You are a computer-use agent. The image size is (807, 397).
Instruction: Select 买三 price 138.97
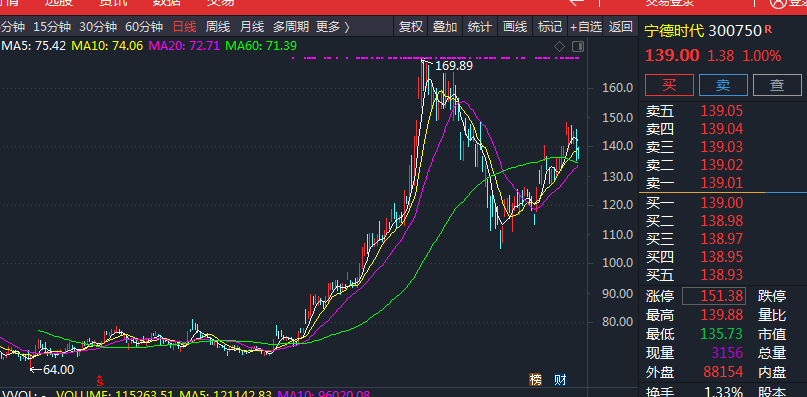coord(722,239)
